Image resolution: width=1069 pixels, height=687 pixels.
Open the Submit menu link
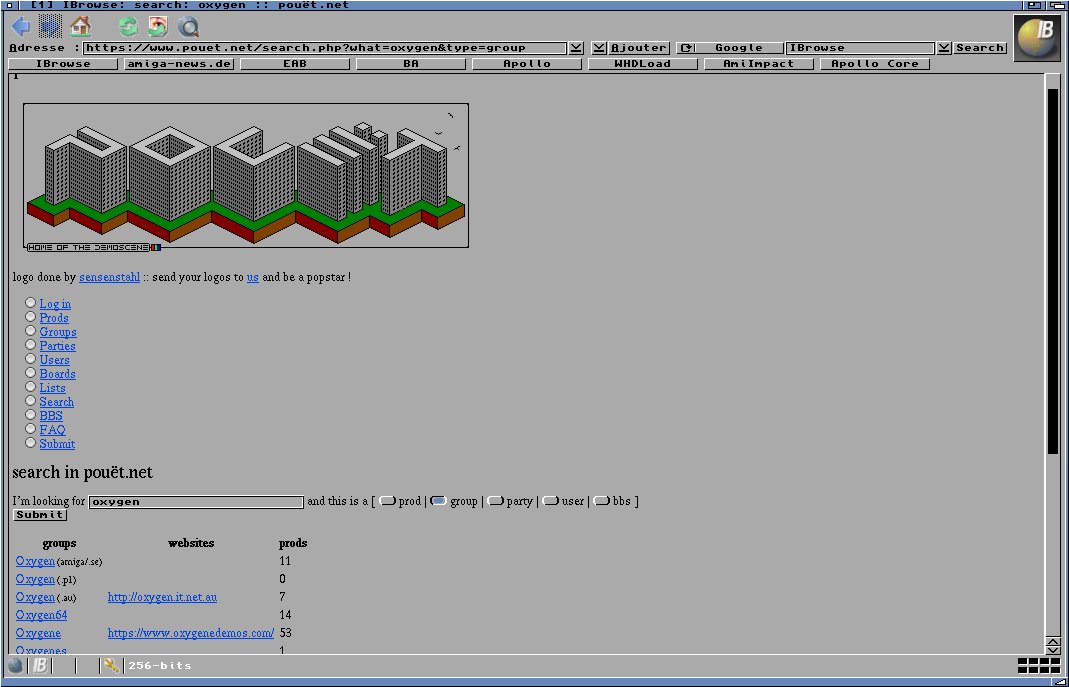[x=57, y=444]
